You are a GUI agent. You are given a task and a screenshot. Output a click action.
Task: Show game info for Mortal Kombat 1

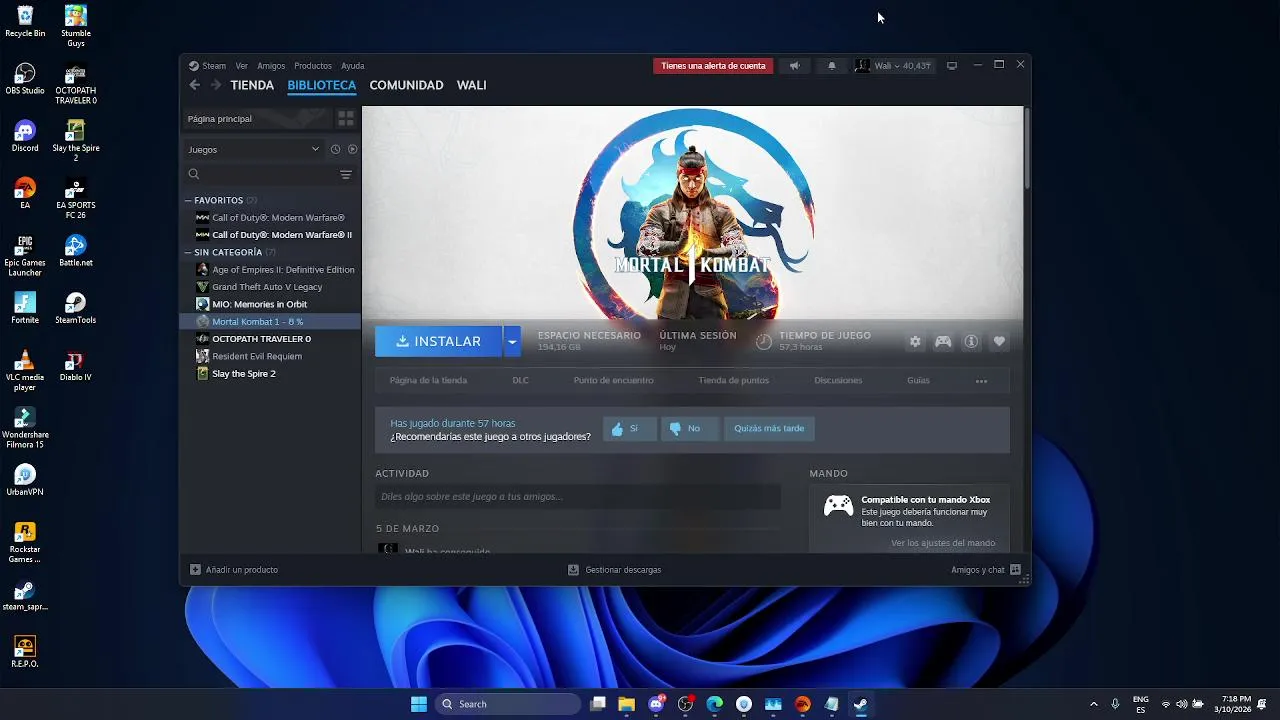click(x=971, y=341)
